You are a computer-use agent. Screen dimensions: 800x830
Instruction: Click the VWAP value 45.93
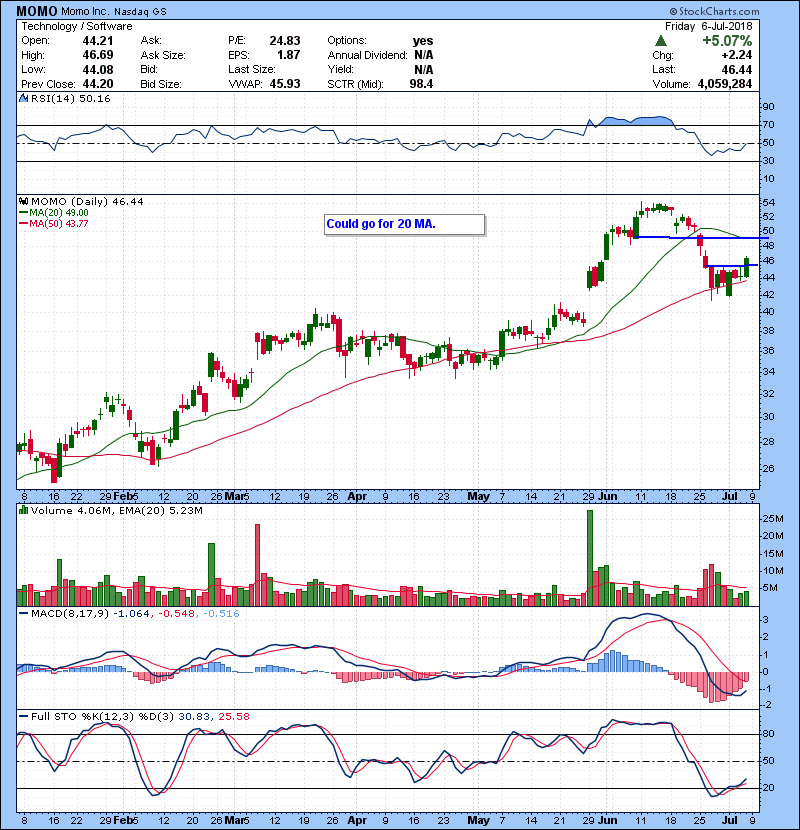pos(285,84)
